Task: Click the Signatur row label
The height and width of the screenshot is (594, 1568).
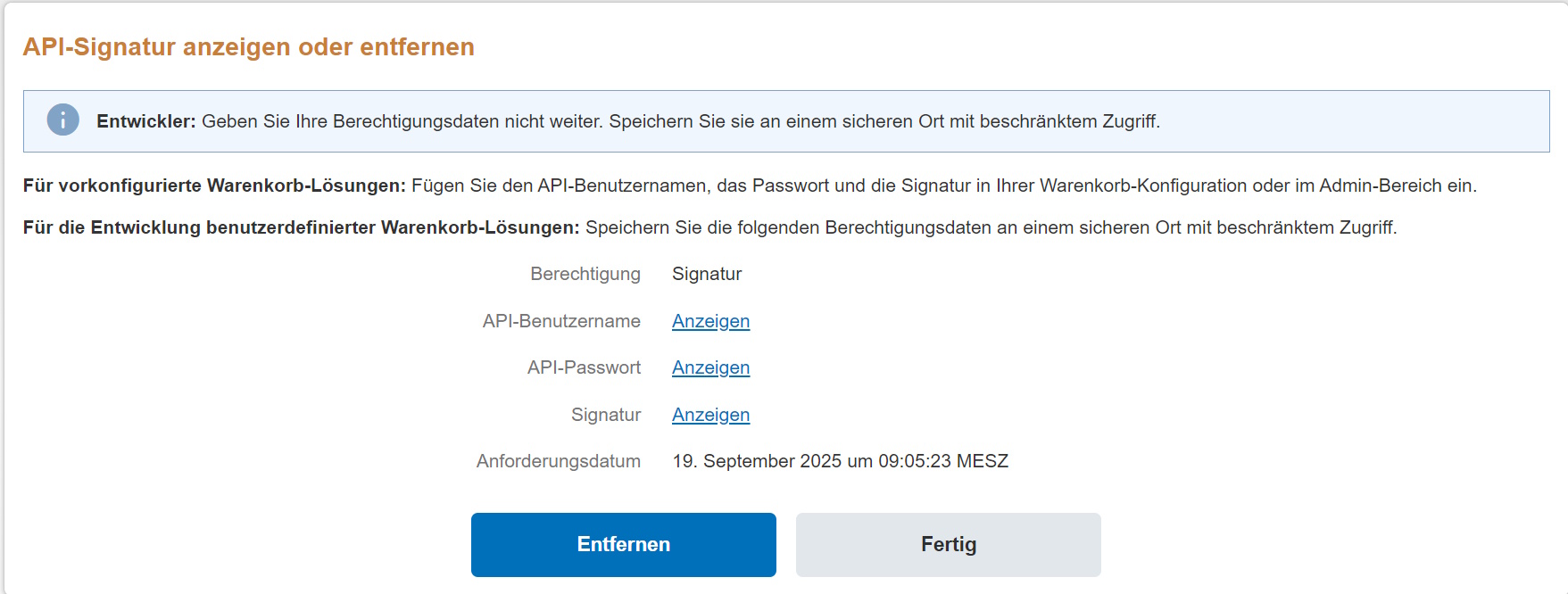Action: pyautogui.click(x=608, y=415)
